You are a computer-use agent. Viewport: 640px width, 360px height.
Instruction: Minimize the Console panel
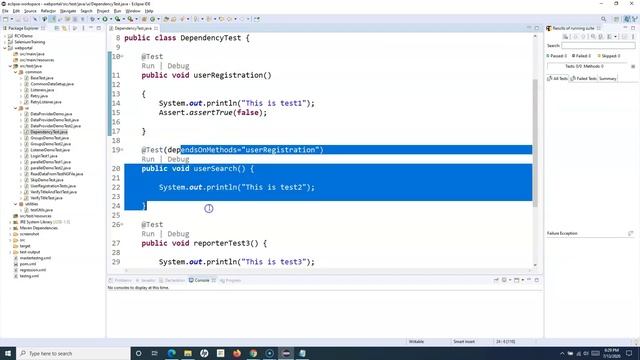point(529,280)
